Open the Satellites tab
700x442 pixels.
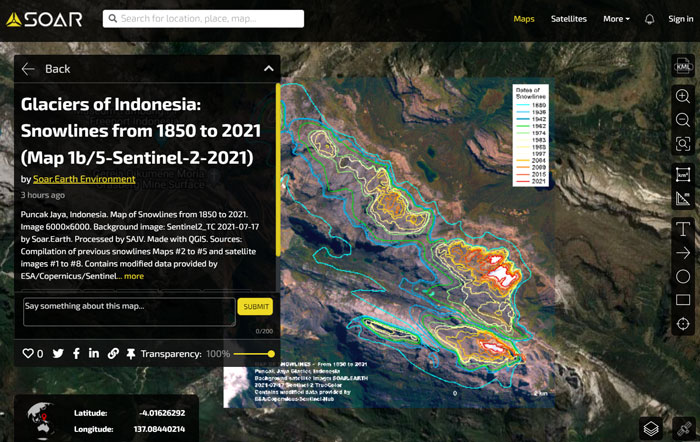tap(569, 19)
